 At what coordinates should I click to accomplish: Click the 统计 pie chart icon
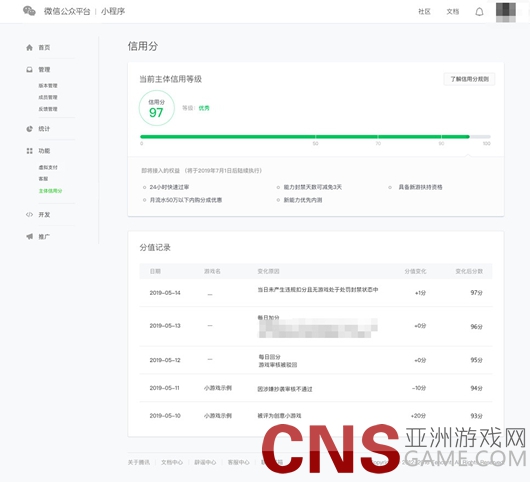[29, 129]
